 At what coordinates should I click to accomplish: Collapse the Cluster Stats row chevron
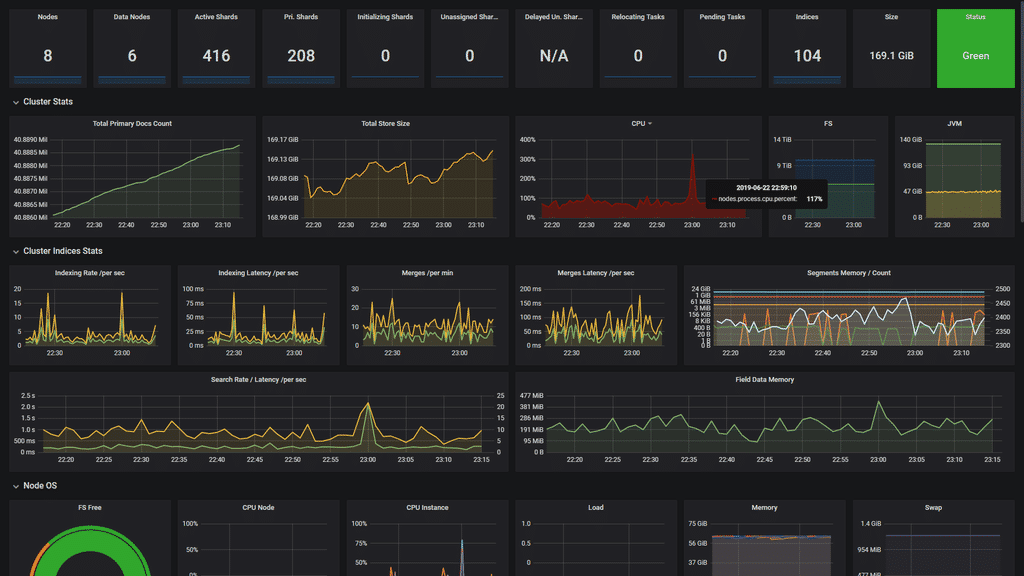16,103
